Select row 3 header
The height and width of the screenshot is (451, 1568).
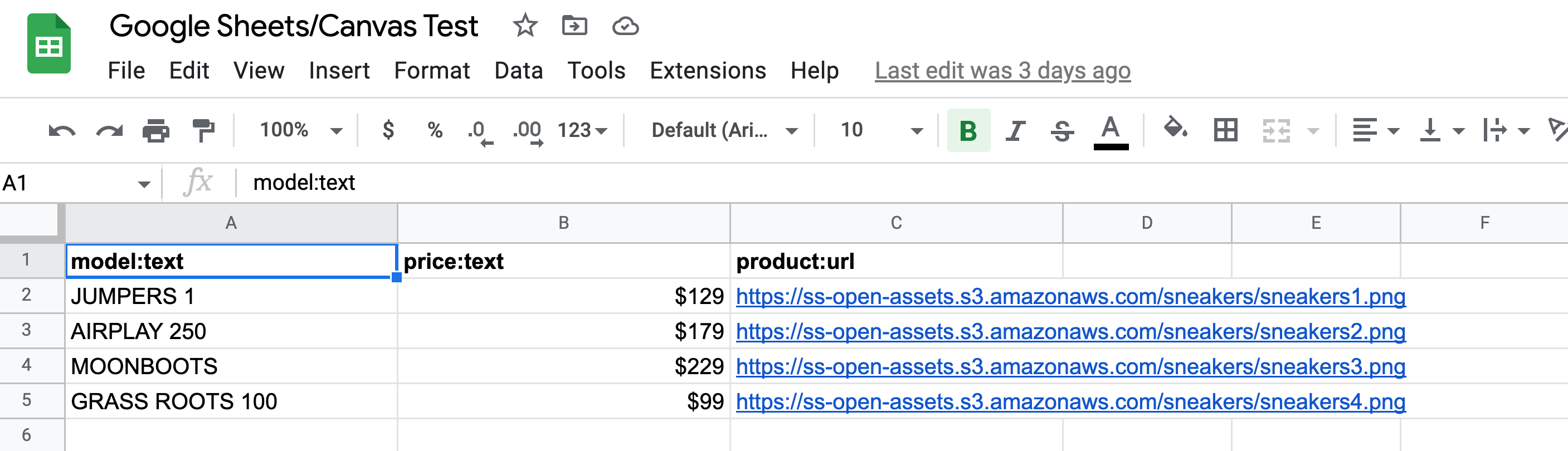[32, 331]
